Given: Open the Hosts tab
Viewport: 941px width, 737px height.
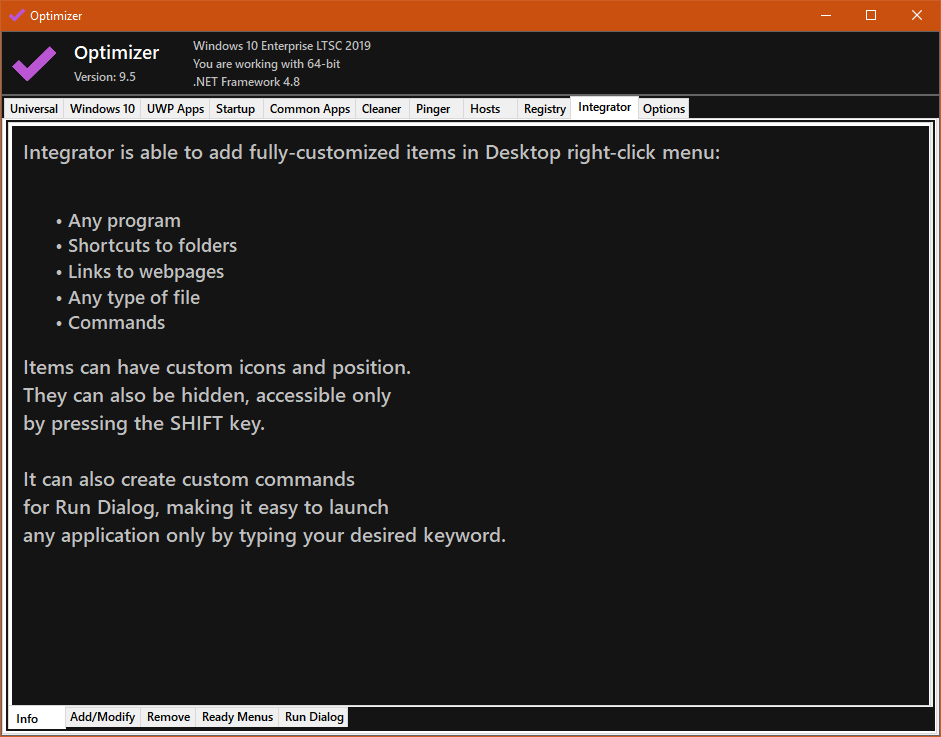Looking at the screenshot, I should [485, 109].
